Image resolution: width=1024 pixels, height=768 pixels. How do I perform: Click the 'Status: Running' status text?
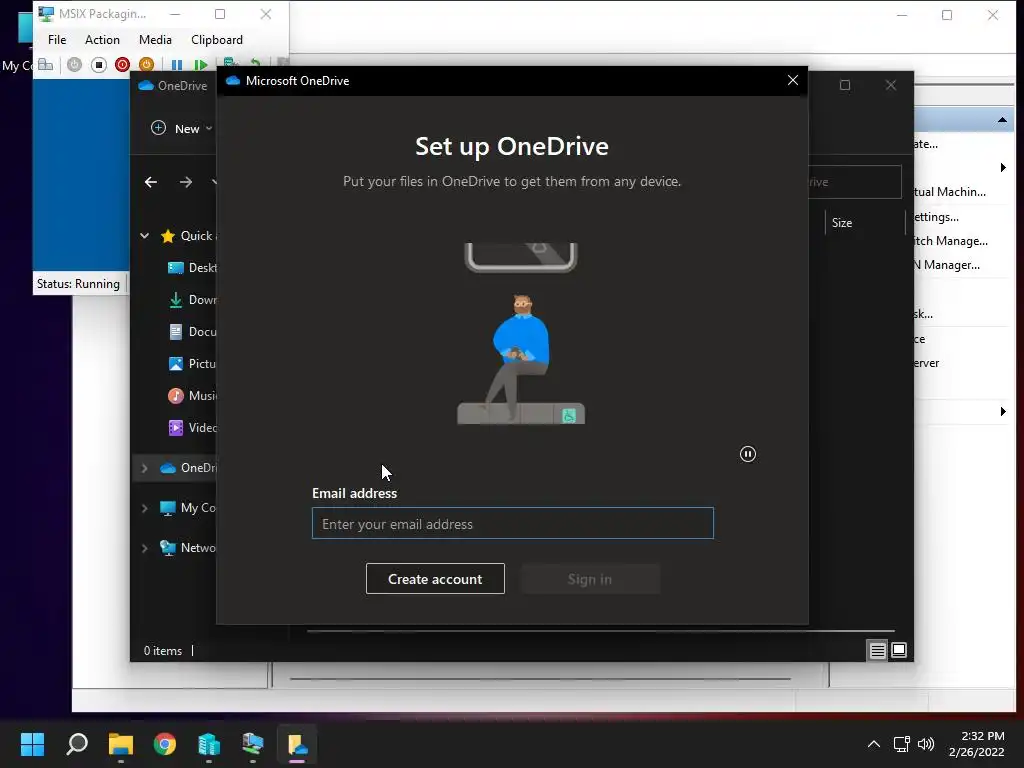coord(78,284)
